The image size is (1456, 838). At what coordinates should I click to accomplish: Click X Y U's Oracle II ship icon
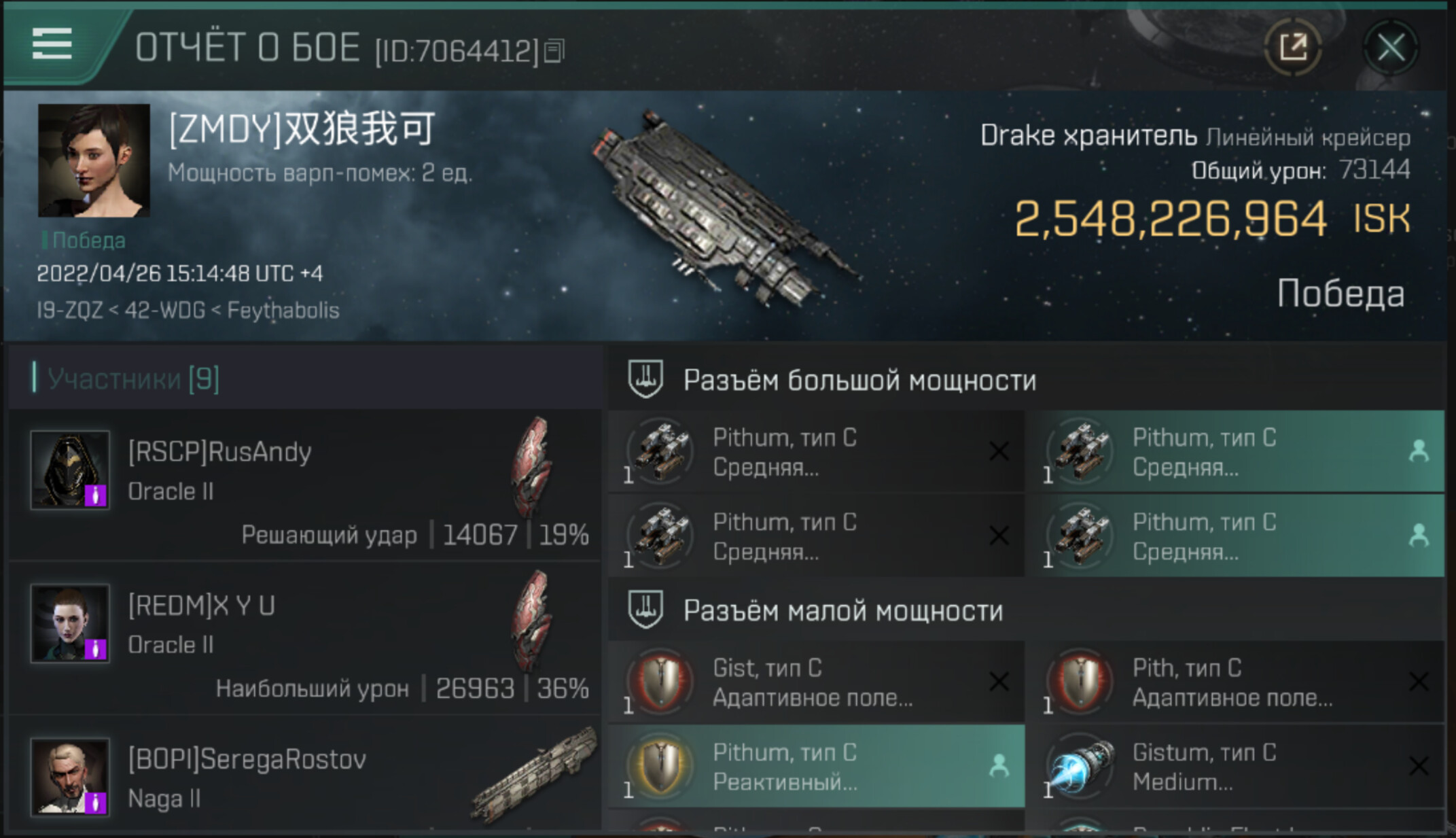tap(533, 620)
